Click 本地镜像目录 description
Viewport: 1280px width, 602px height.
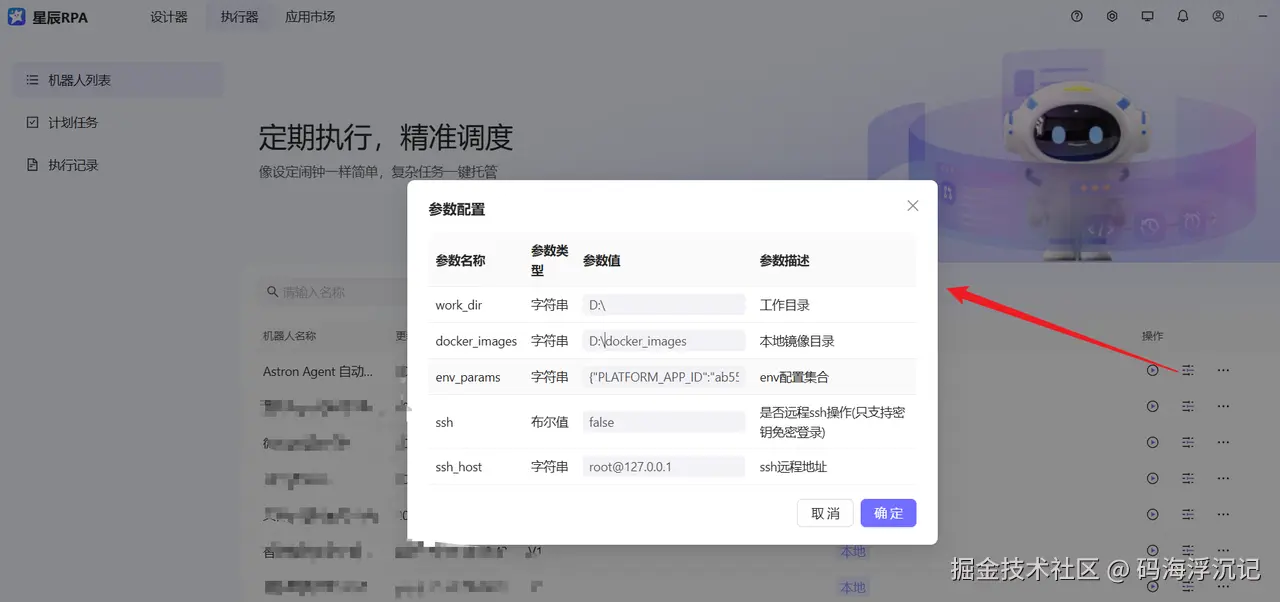pos(797,341)
